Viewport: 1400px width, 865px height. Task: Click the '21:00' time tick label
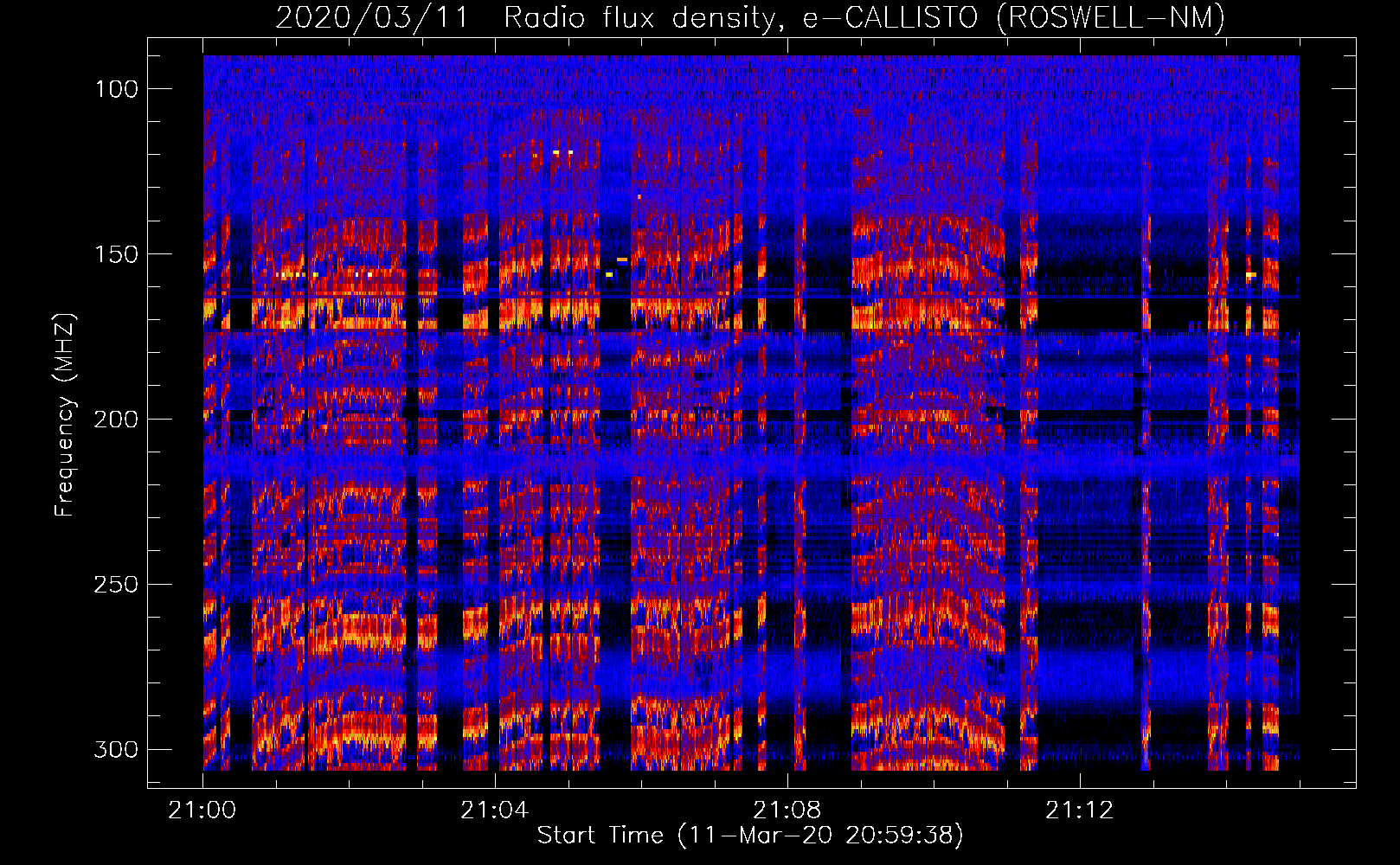pos(202,811)
